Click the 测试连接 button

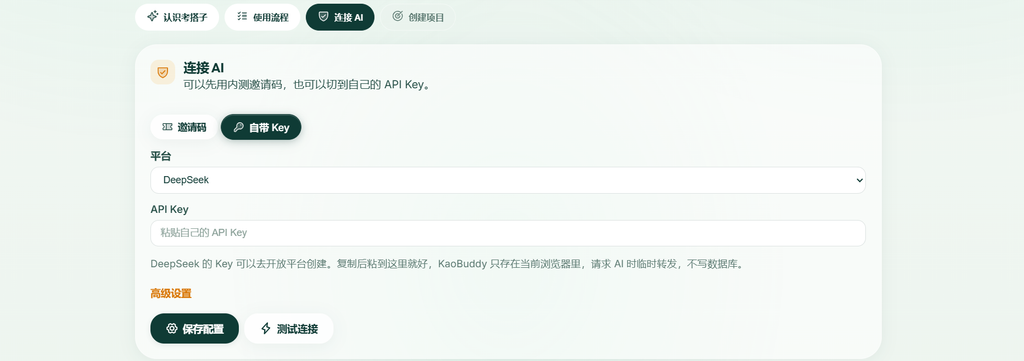[289, 328]
